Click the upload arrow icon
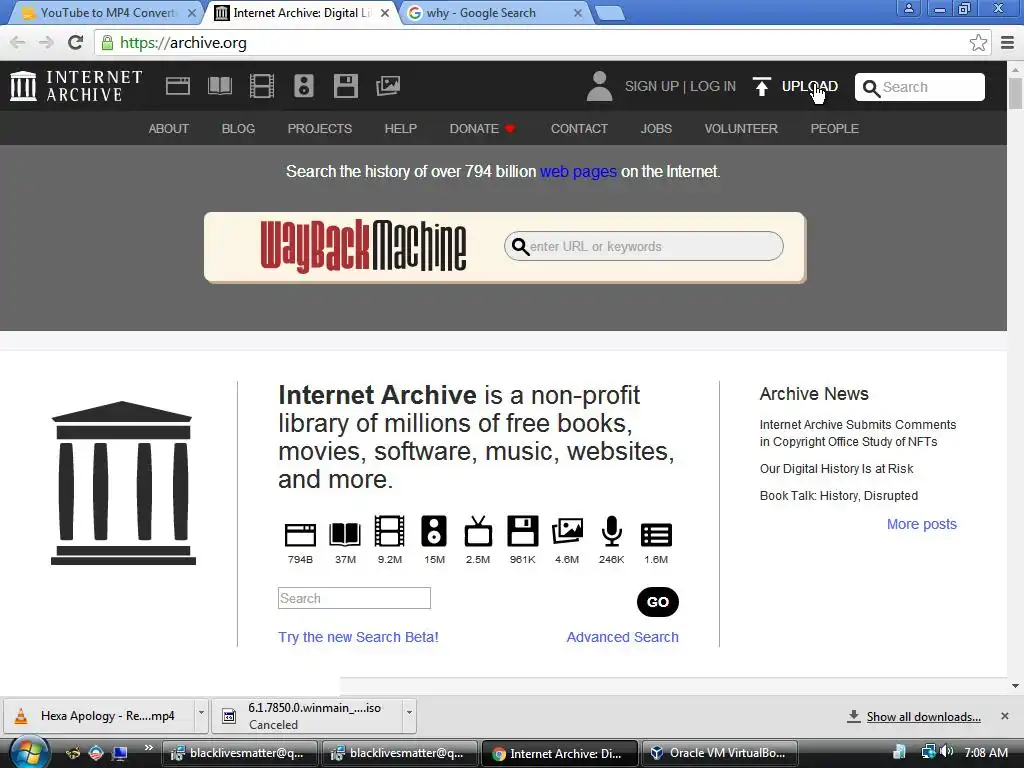The height and width of the screenshot is (768, 1024). [761, 86]
